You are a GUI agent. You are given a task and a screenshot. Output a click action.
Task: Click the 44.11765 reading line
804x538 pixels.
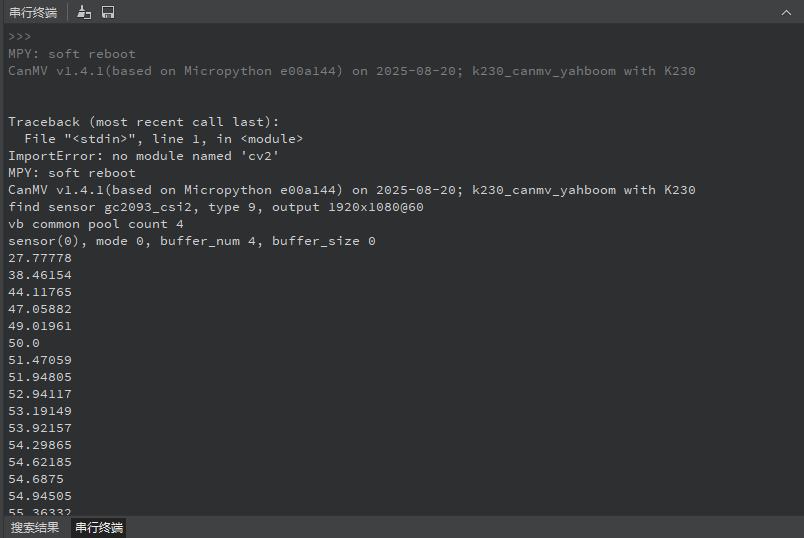coord(40,292)
